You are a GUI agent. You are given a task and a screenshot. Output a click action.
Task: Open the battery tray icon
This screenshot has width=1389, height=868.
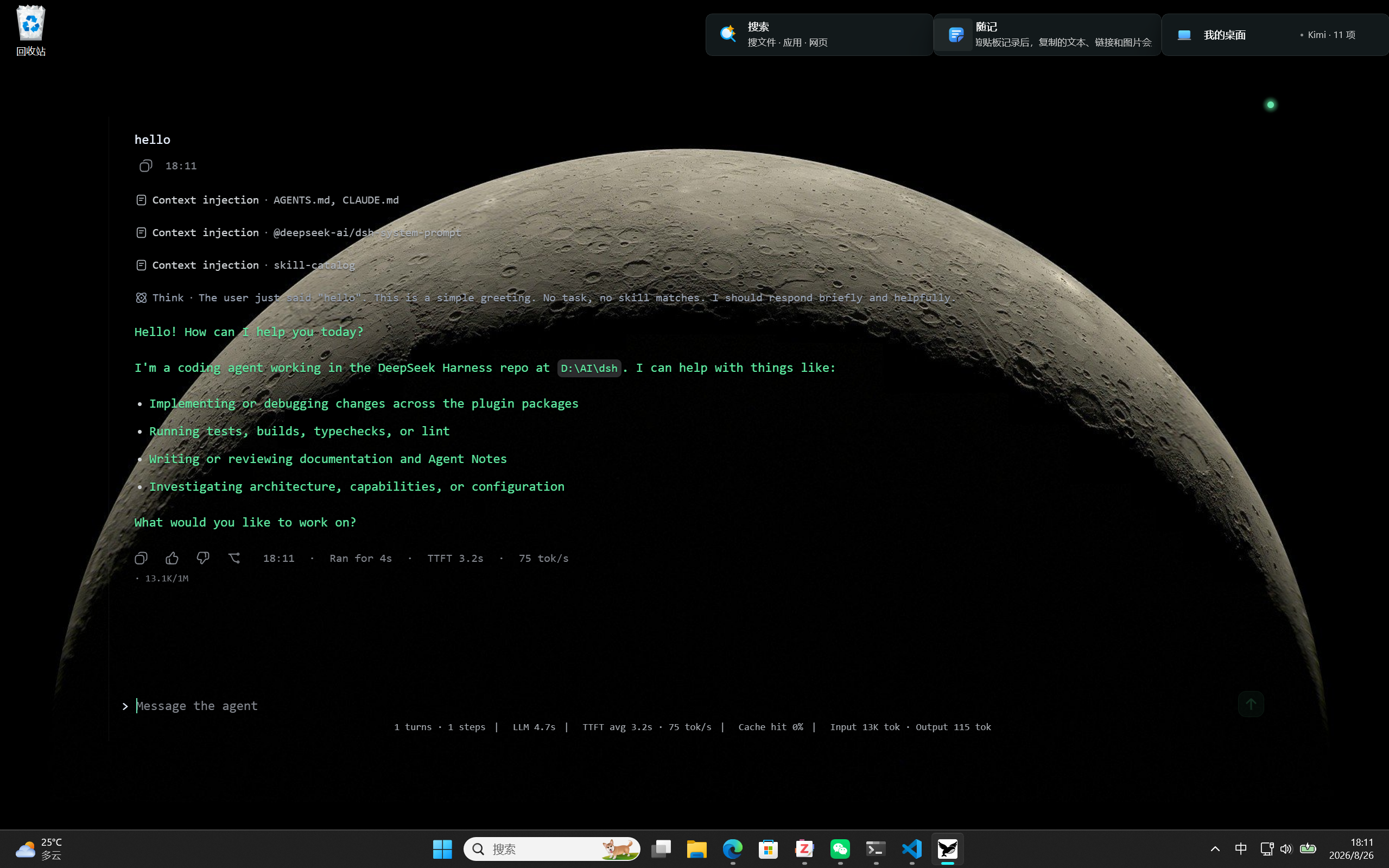click(x=1308, y=848)
